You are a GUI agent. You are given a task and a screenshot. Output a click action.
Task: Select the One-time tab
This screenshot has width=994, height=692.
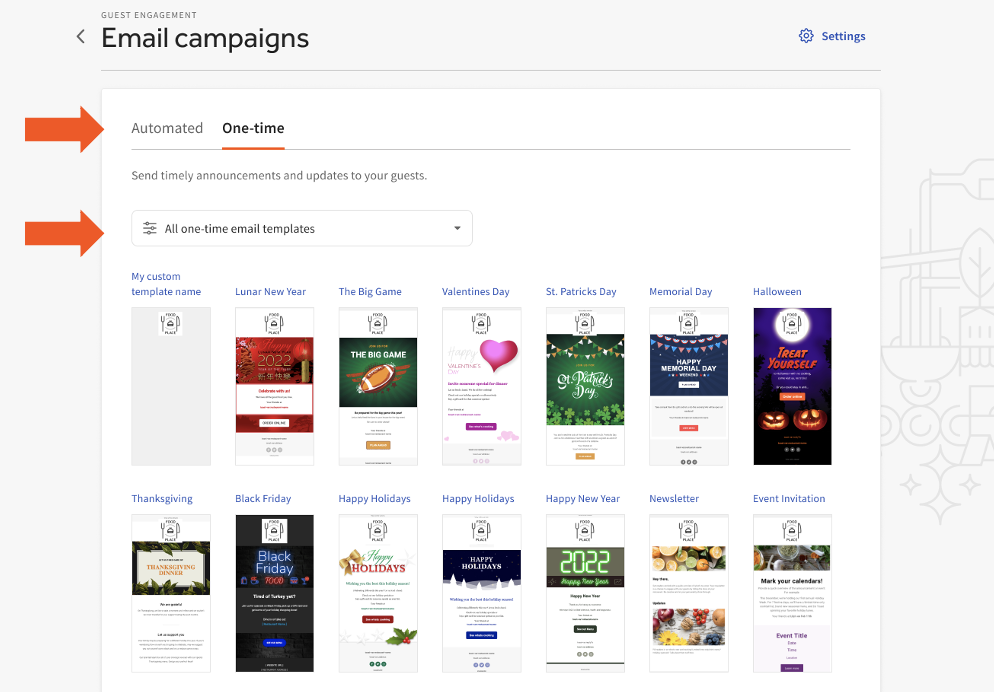[x=252, y=128]
